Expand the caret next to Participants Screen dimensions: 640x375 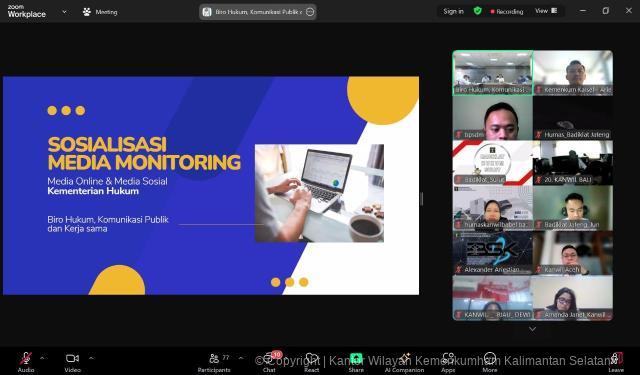(241, 358)
